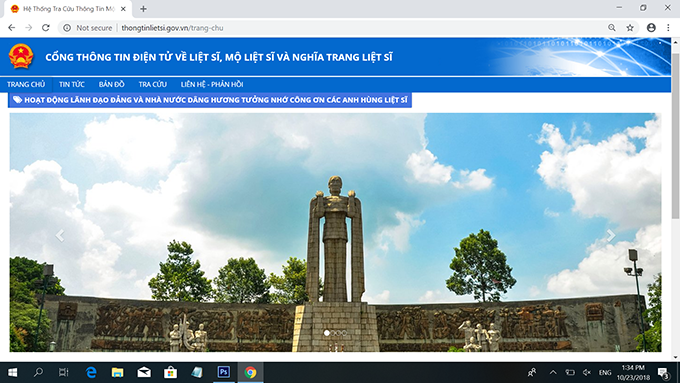680x383 pixels.
Task: Open BẢN ĐỒ menu item
Action: [x=111, y=85]
